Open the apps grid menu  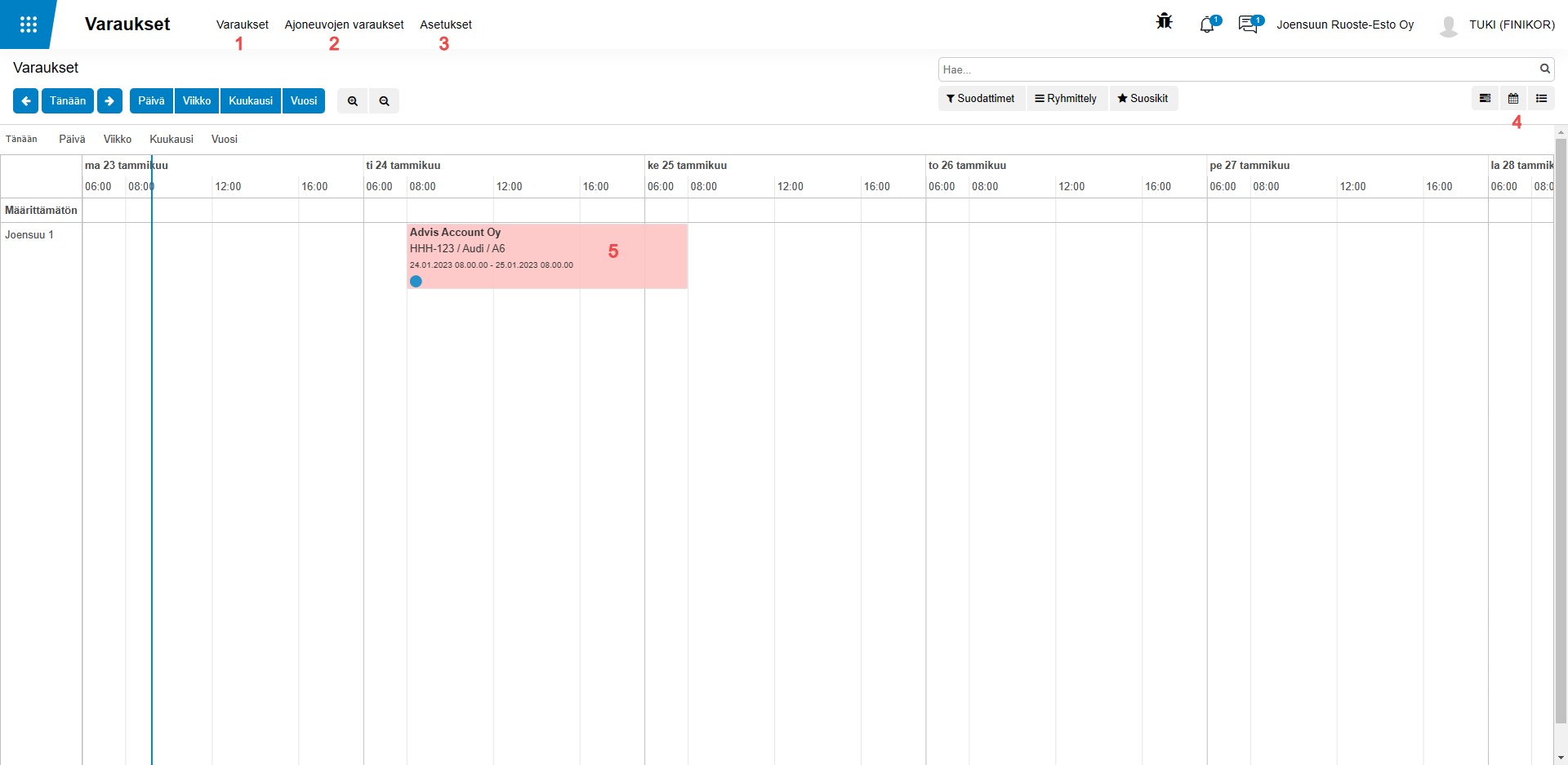[x=29, y=24]
